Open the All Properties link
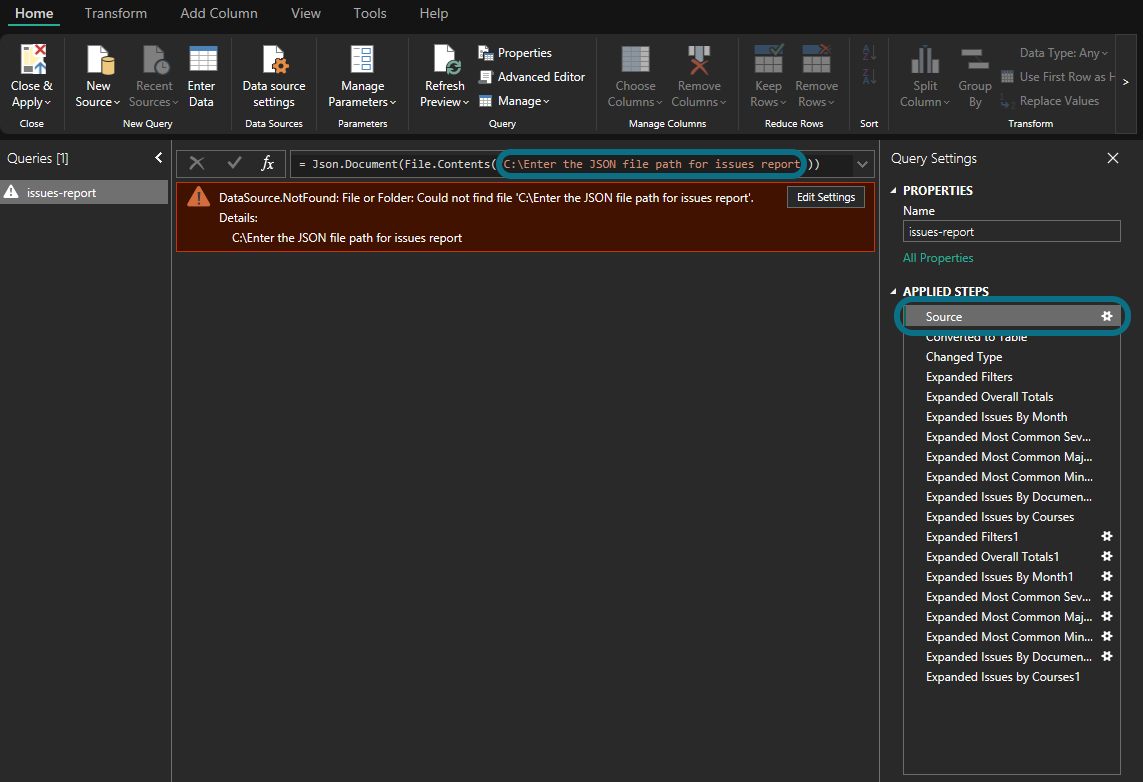 [937, 258]
